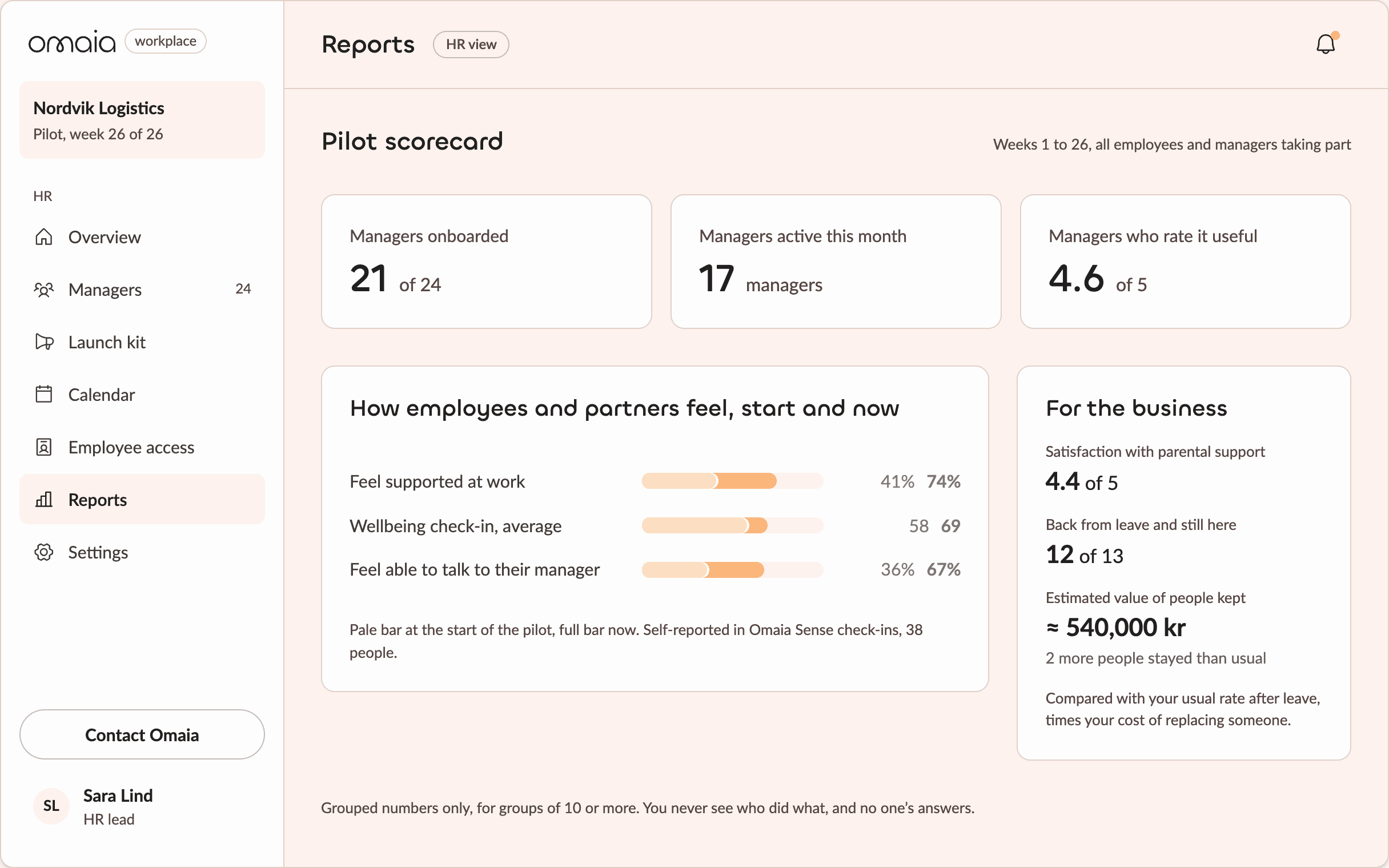Select the Nordvik Logistics pilot card
The image size is (1389, 868).
pyautogui.click(x=142, y=120)
